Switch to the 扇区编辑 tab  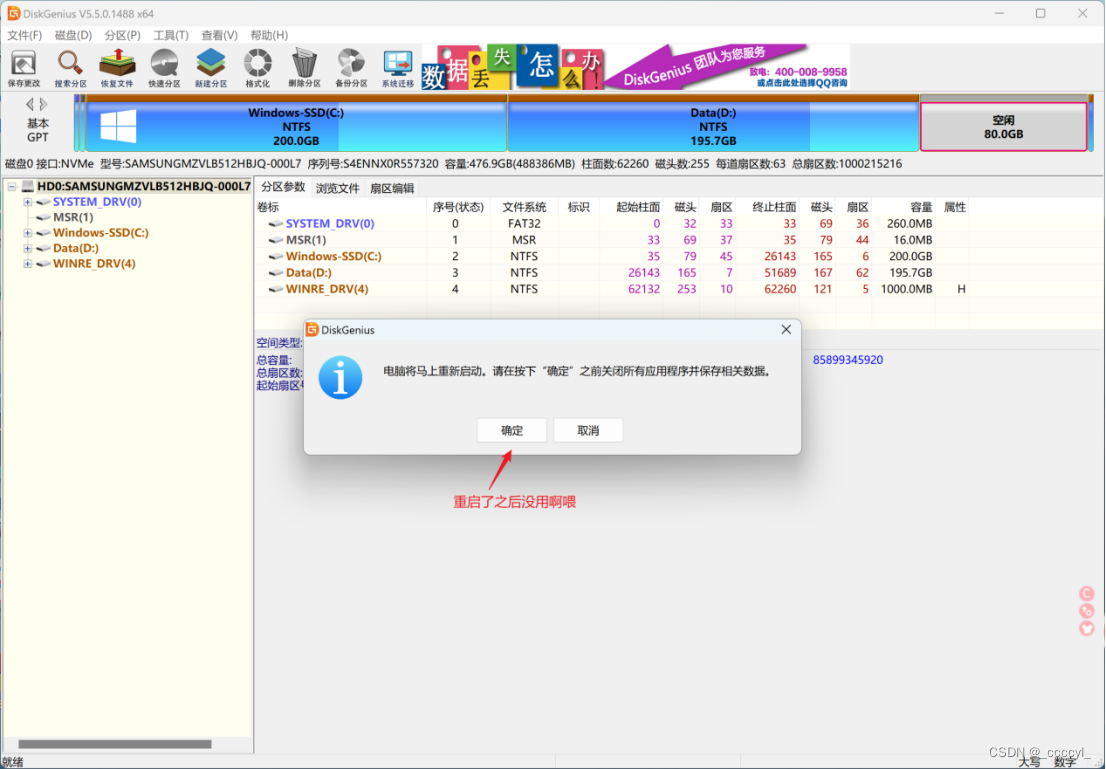tap(391, 188)
